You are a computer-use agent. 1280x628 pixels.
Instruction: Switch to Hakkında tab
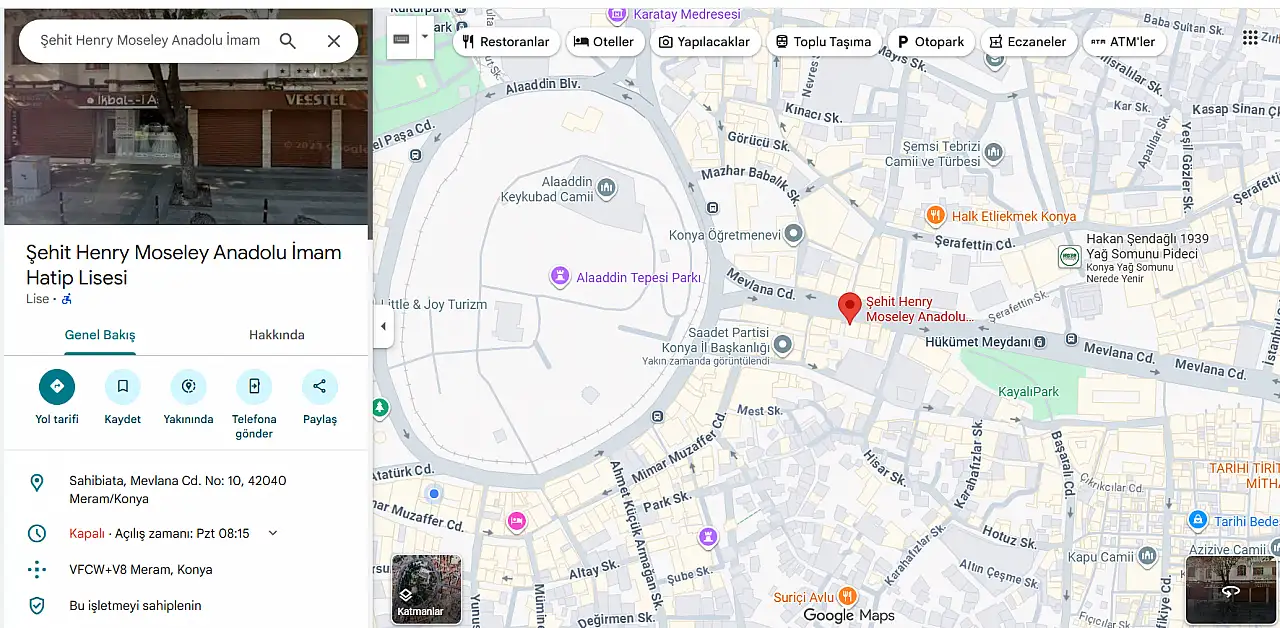tap(276, 335)
